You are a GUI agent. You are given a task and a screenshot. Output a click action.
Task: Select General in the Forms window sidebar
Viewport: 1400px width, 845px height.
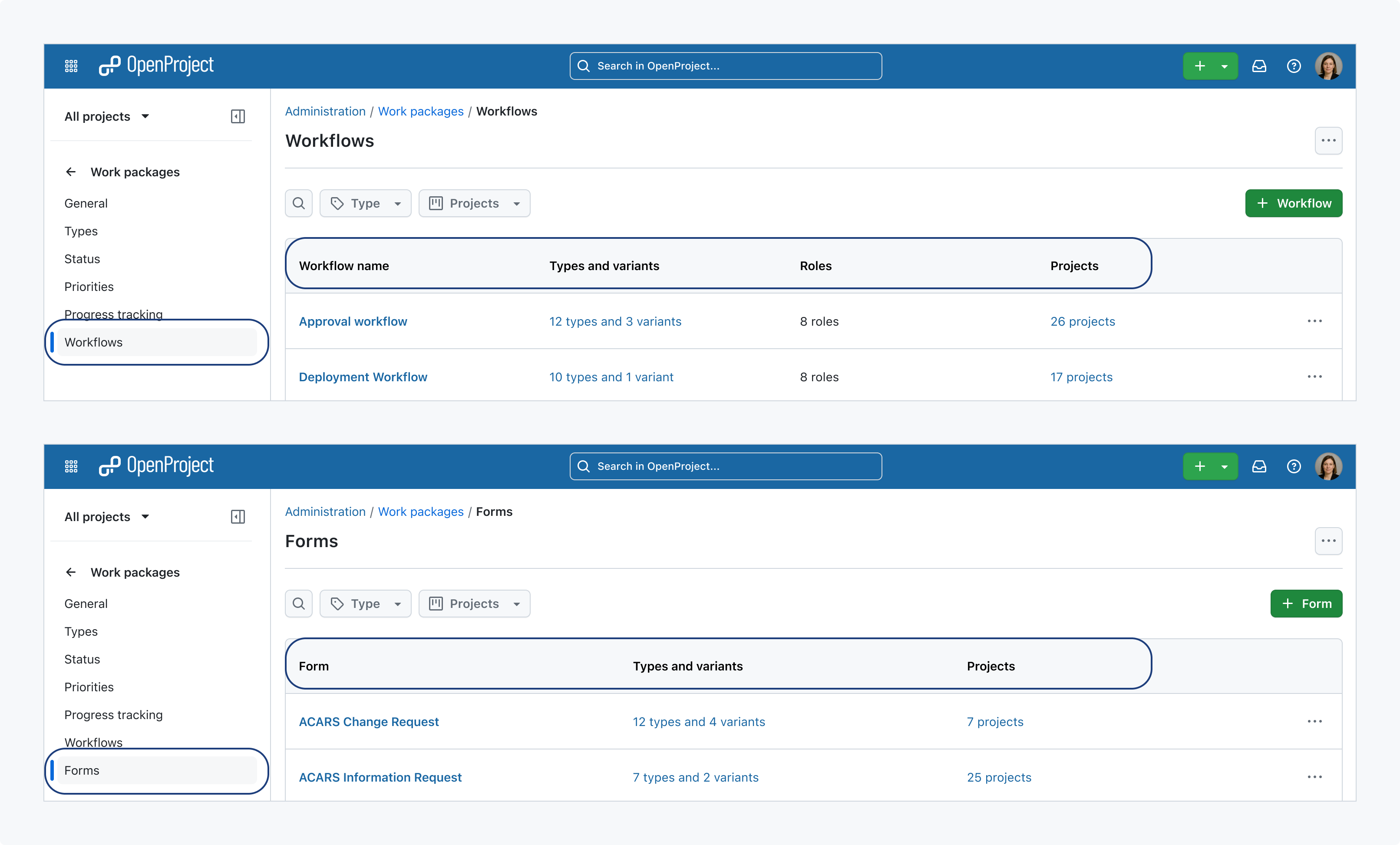tap(86, 604)
